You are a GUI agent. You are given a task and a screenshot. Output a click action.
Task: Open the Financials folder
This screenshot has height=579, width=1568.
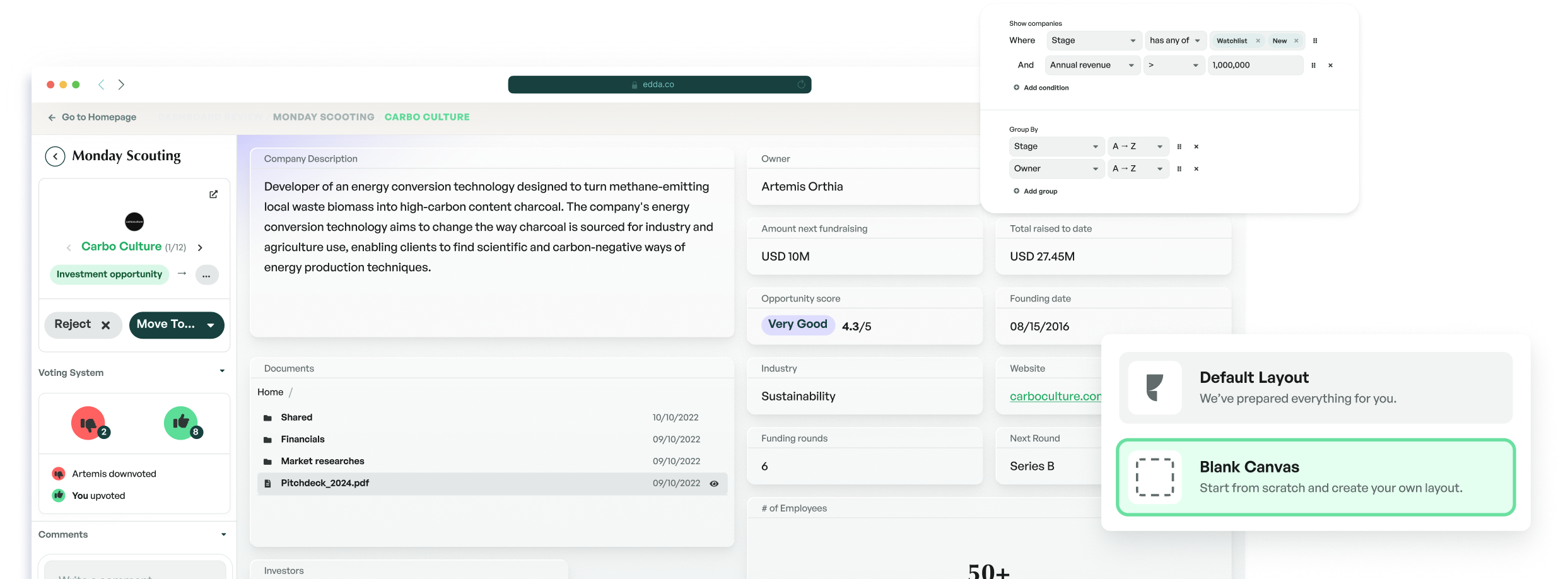point(303,440)
